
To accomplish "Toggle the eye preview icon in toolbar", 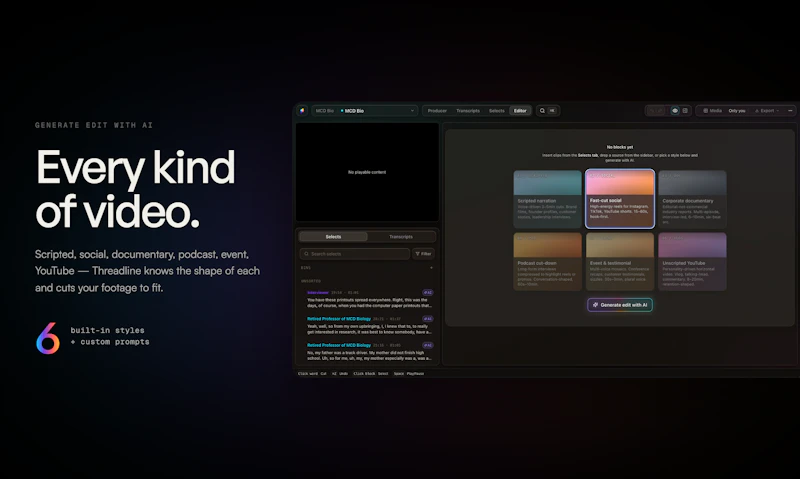I will tap(675, 111).
